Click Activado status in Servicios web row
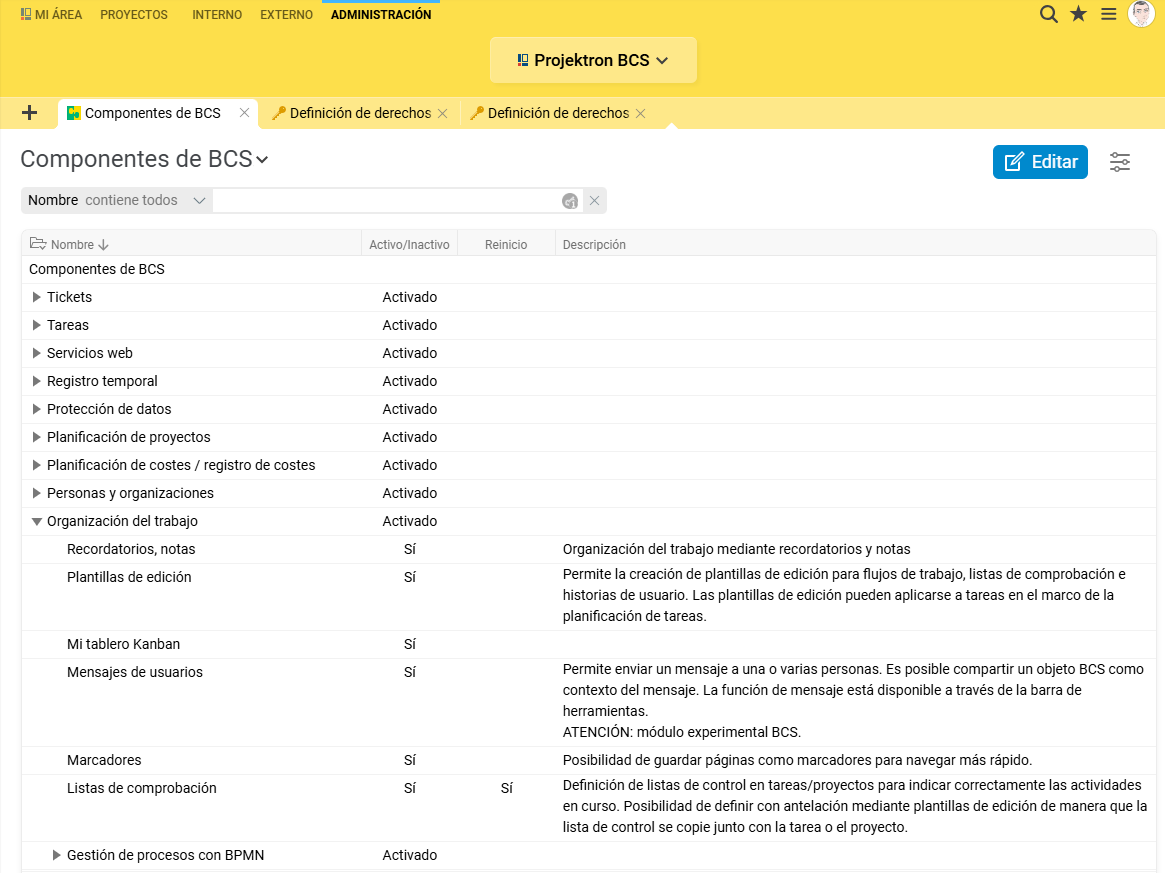Screen dimensions: 1165x873 coord(409,353)
